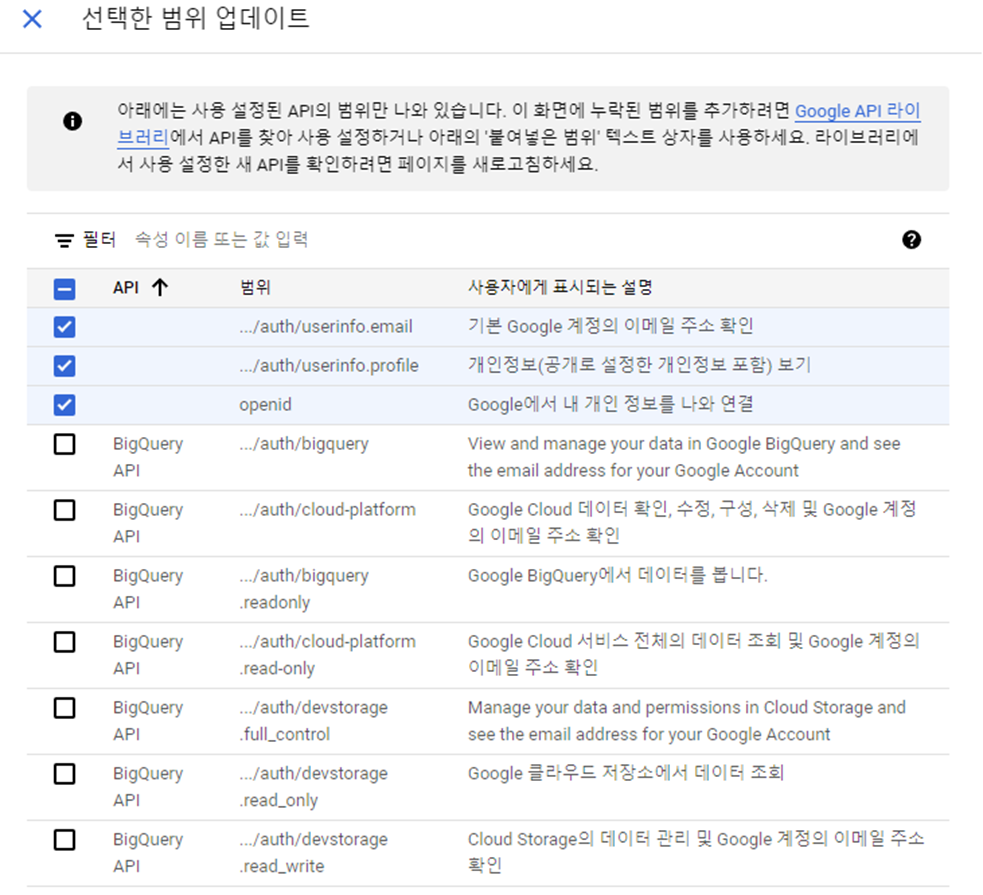Image resolution: width=983 pixels, height=895 pixels.
Task: Click the title 선택한 범위 업데이트
Action: pyautogui.click(x=196, y=18)
